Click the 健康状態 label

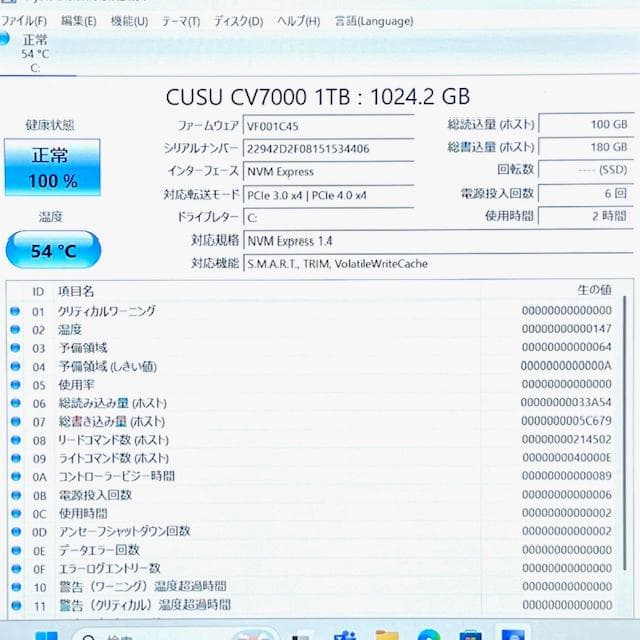50,125
